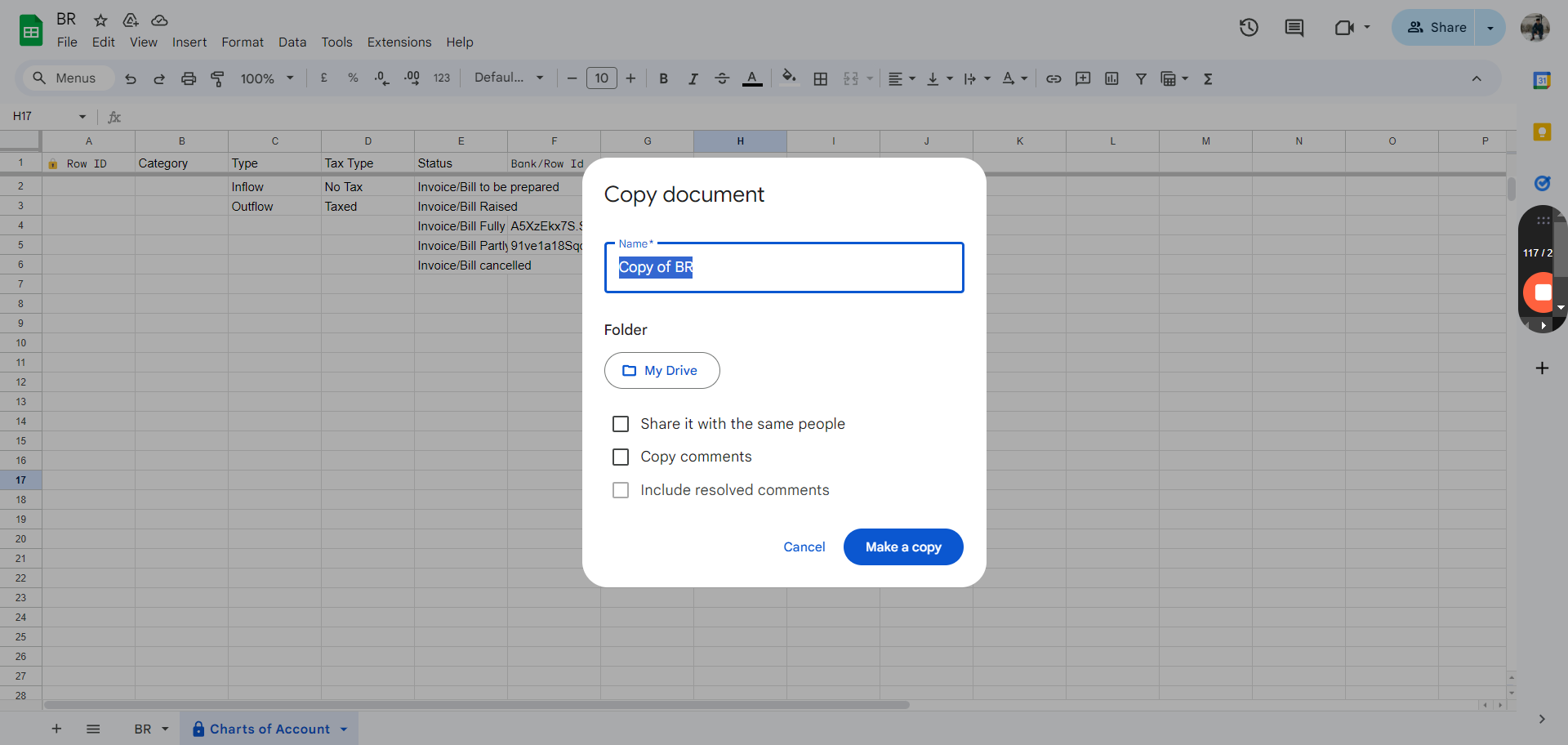This screenshot has width=1568, height=745.
Task: Click the horizontal scrollbar
Action: tap(477, 704)
